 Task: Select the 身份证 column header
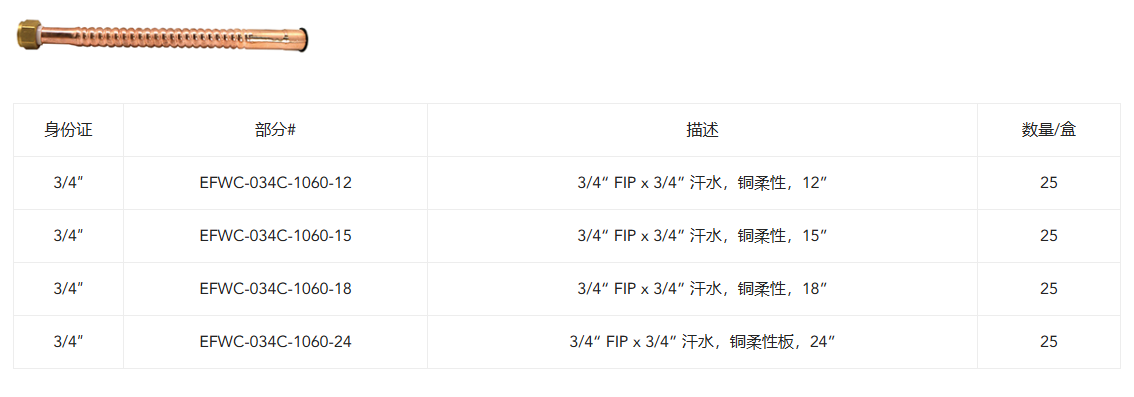(69, 130)
